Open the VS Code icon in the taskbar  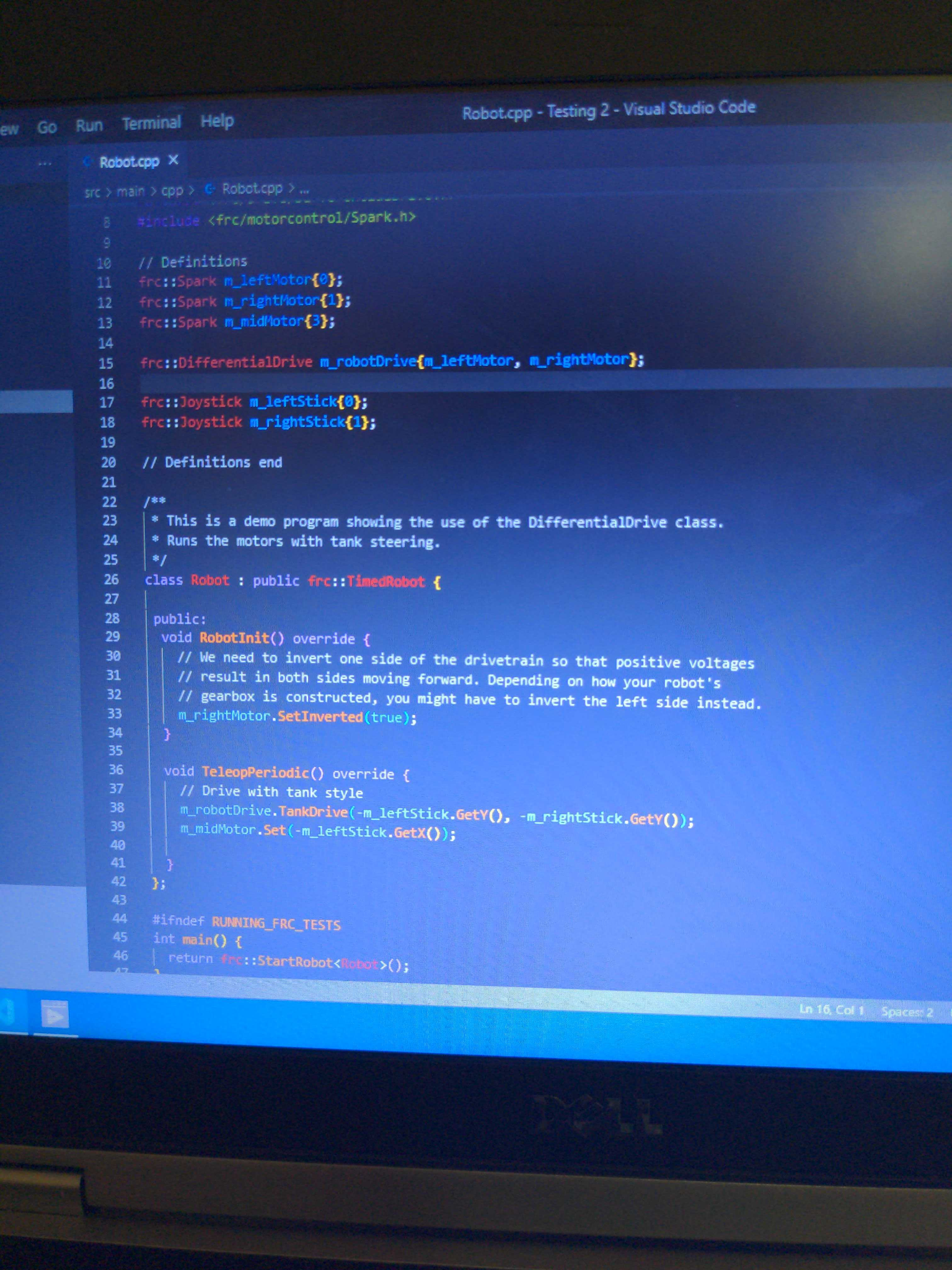(x=7, y=1013)
